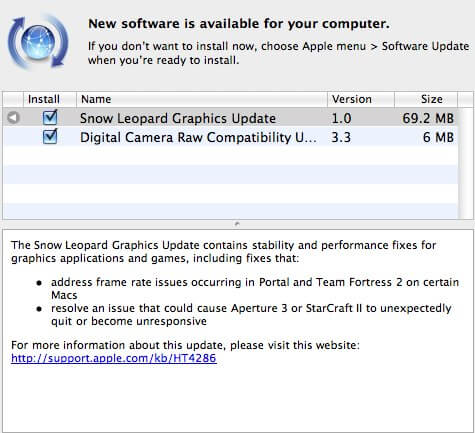The width and height of the screenshot is (475, 433).
Task: Sort updates by Size column header
Action: (426, 99)
